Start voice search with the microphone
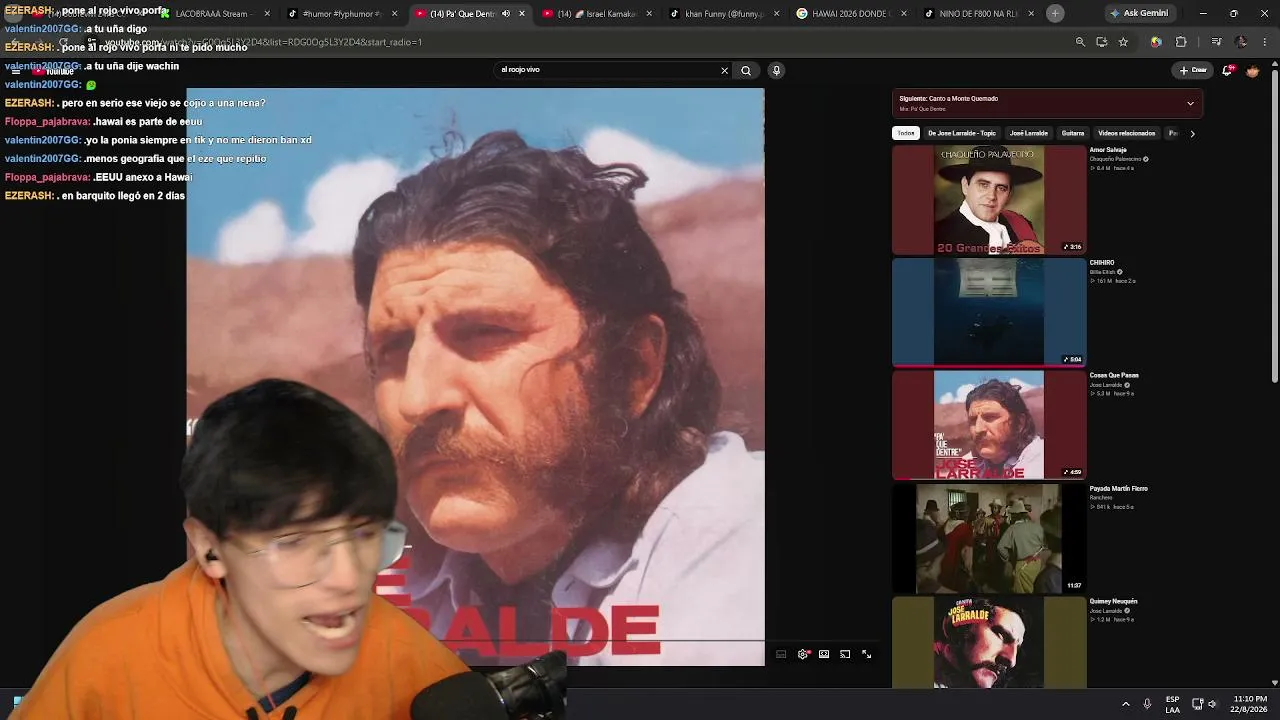 point(776,70)
